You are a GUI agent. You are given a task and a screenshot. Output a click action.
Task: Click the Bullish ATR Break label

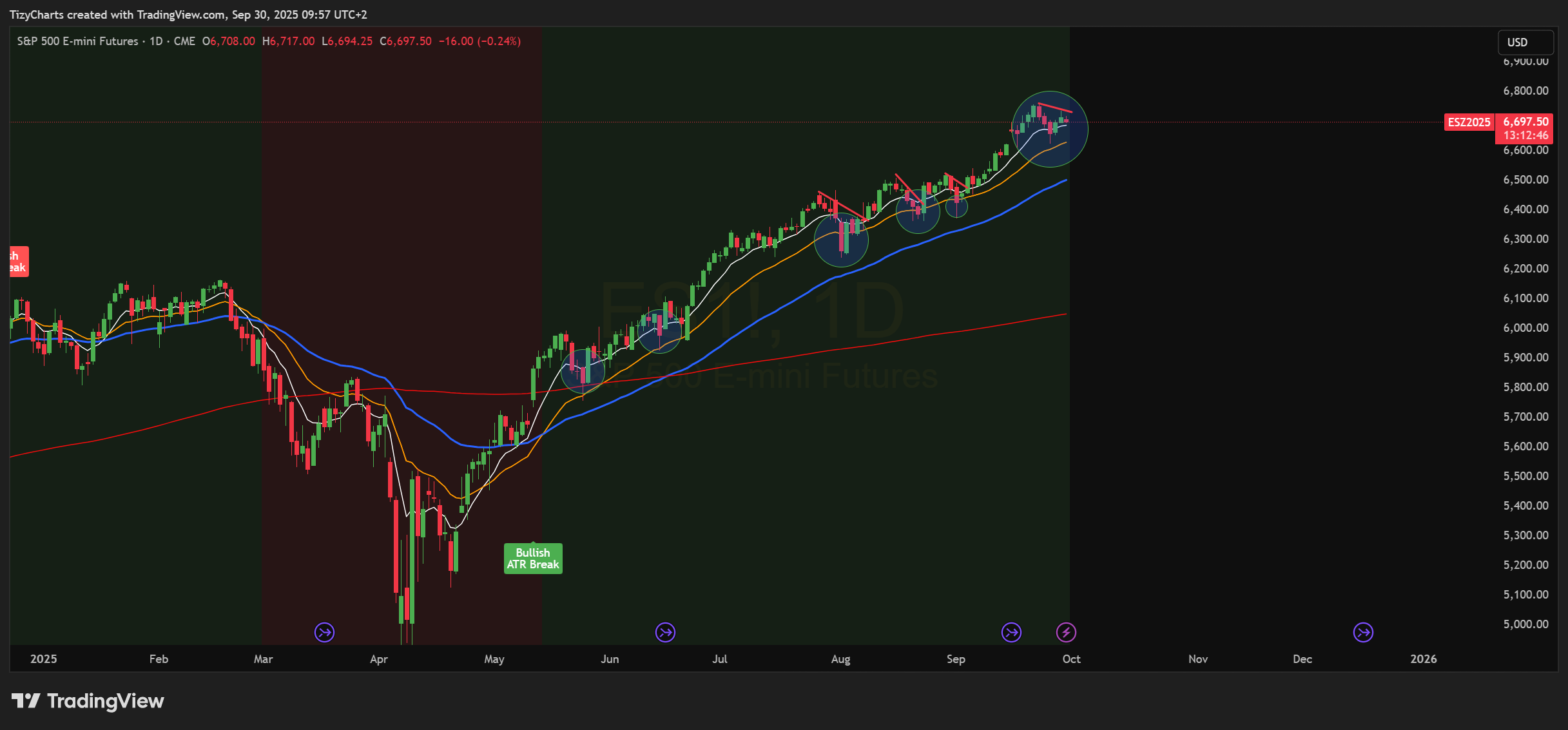click(532, 559)
